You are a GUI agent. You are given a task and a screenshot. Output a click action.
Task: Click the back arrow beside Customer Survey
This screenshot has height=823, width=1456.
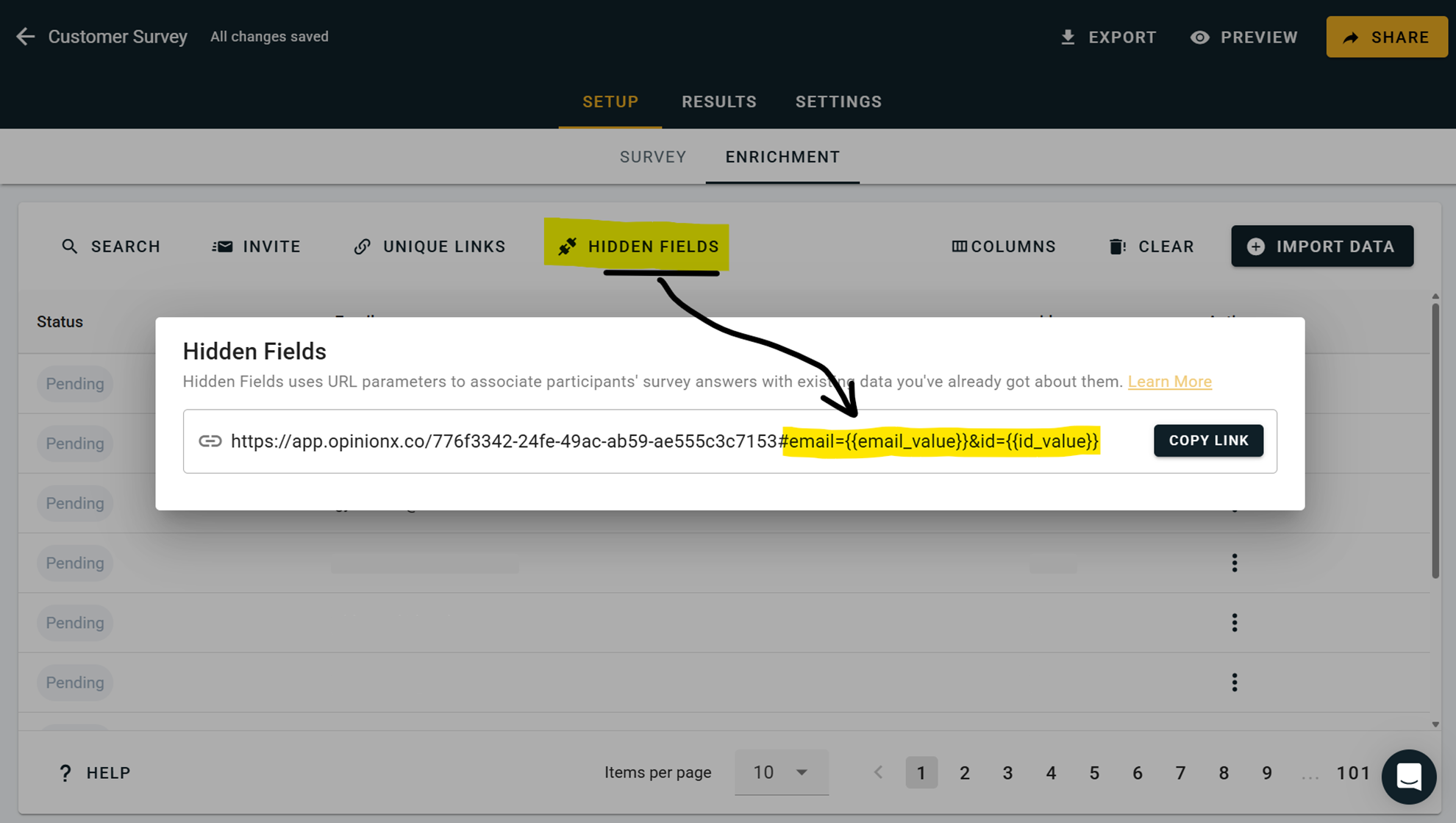coord(26,37)
